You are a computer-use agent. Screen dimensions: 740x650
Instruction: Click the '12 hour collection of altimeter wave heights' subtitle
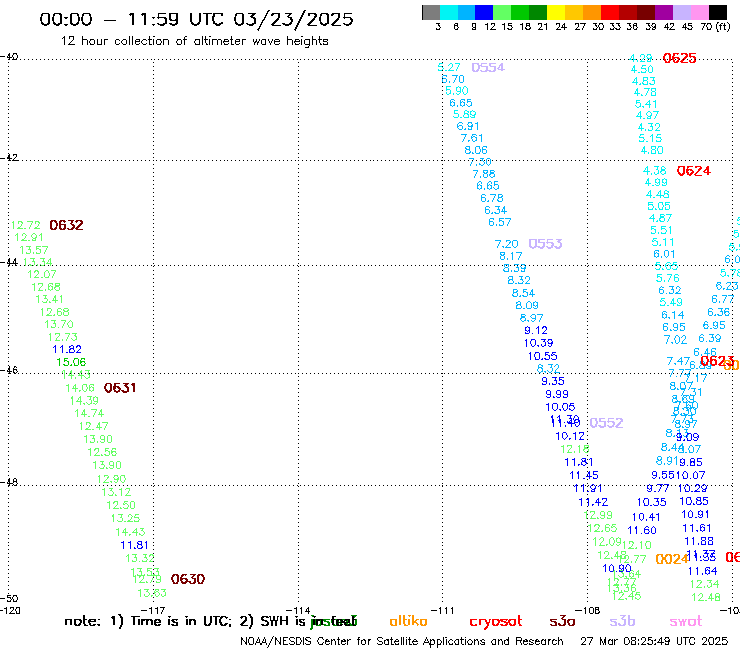(x=194, y=42)
